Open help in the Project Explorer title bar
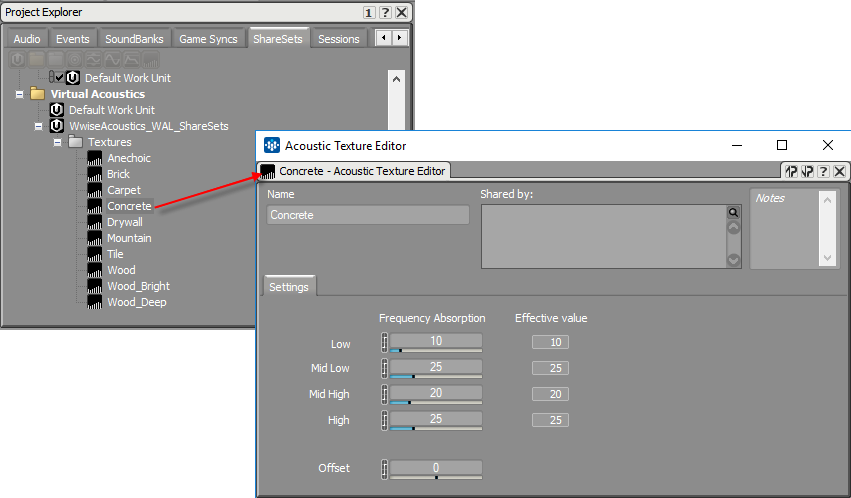Viewport: 851px width, 498px height. 385,12
